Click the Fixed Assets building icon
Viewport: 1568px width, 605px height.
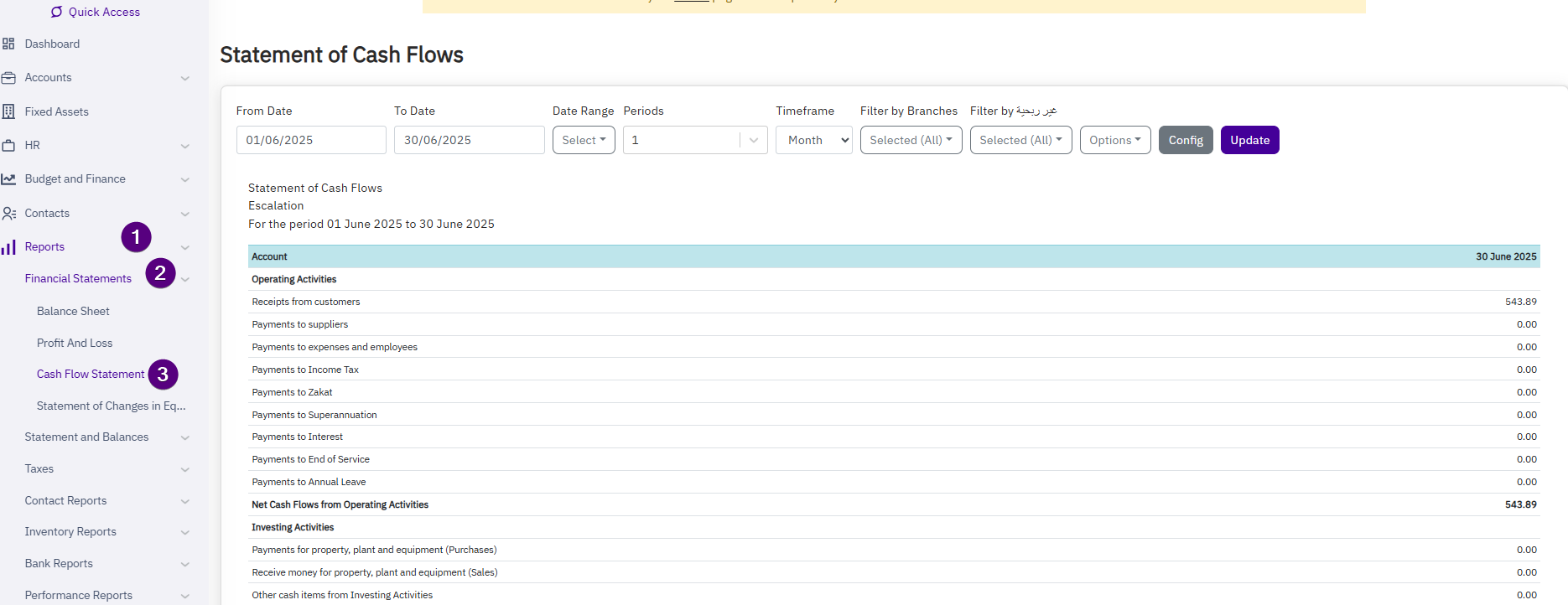click(x=8, y=111)
